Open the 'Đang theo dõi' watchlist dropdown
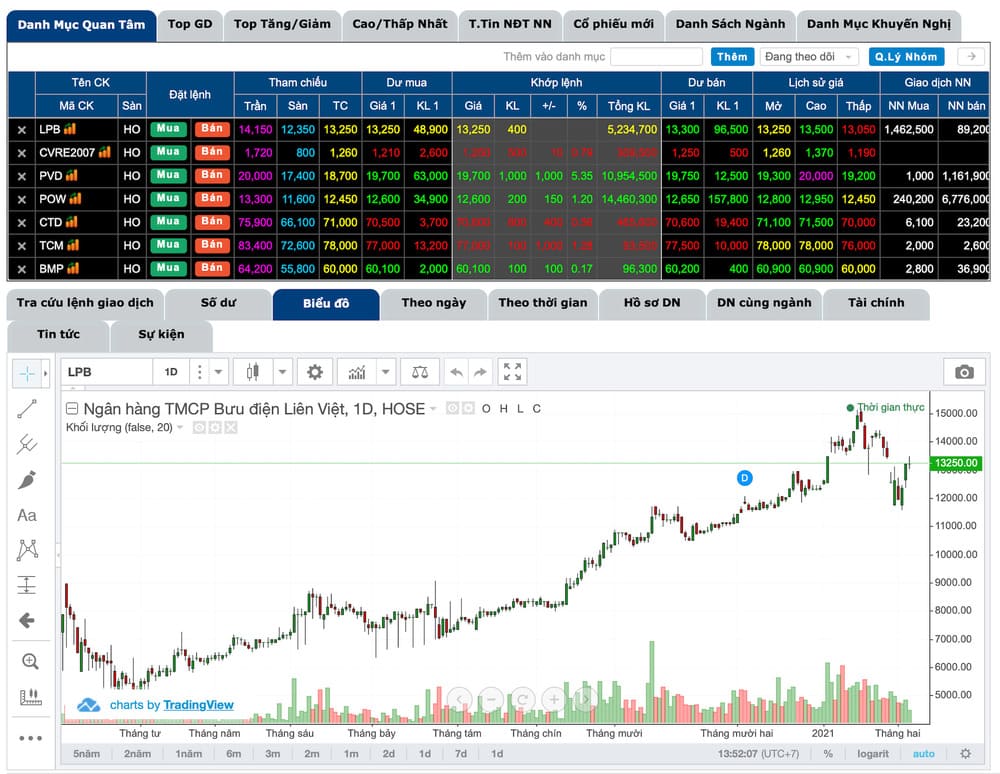The width and height of the screenshot is (1000, 774). tap(809, 57)
